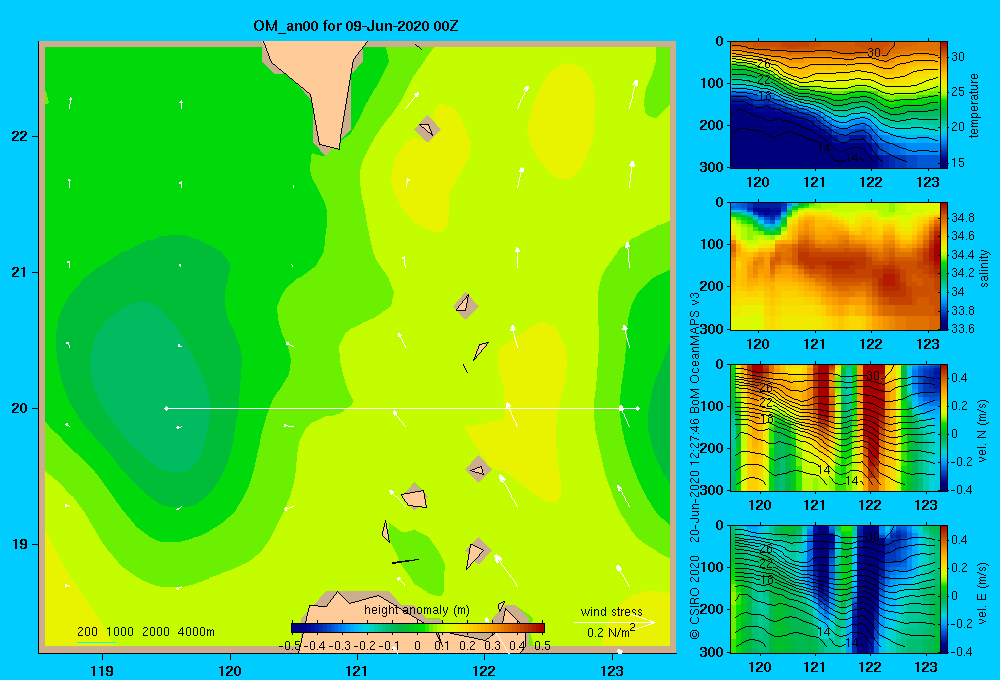Click the '200' depth contour legend entry
Viewport: 1000px width, 680px height.
tap(87, 632)
